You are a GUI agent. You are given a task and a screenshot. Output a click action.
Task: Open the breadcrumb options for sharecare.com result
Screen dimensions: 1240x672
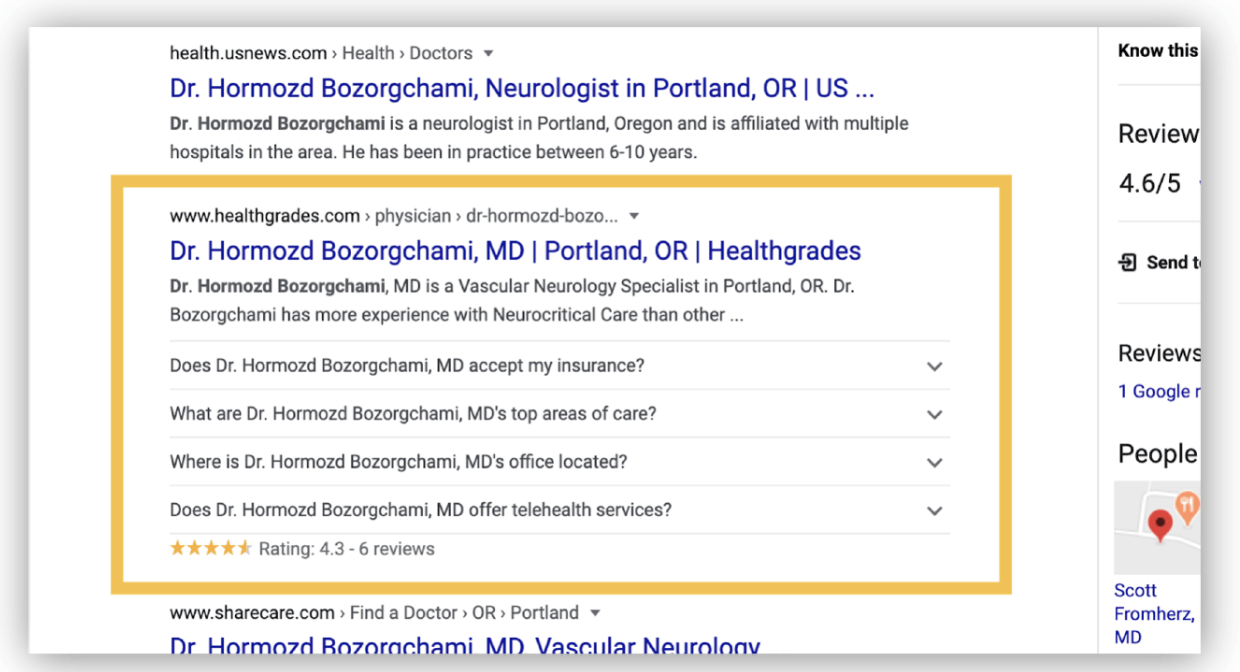click(x=595, y=612)
